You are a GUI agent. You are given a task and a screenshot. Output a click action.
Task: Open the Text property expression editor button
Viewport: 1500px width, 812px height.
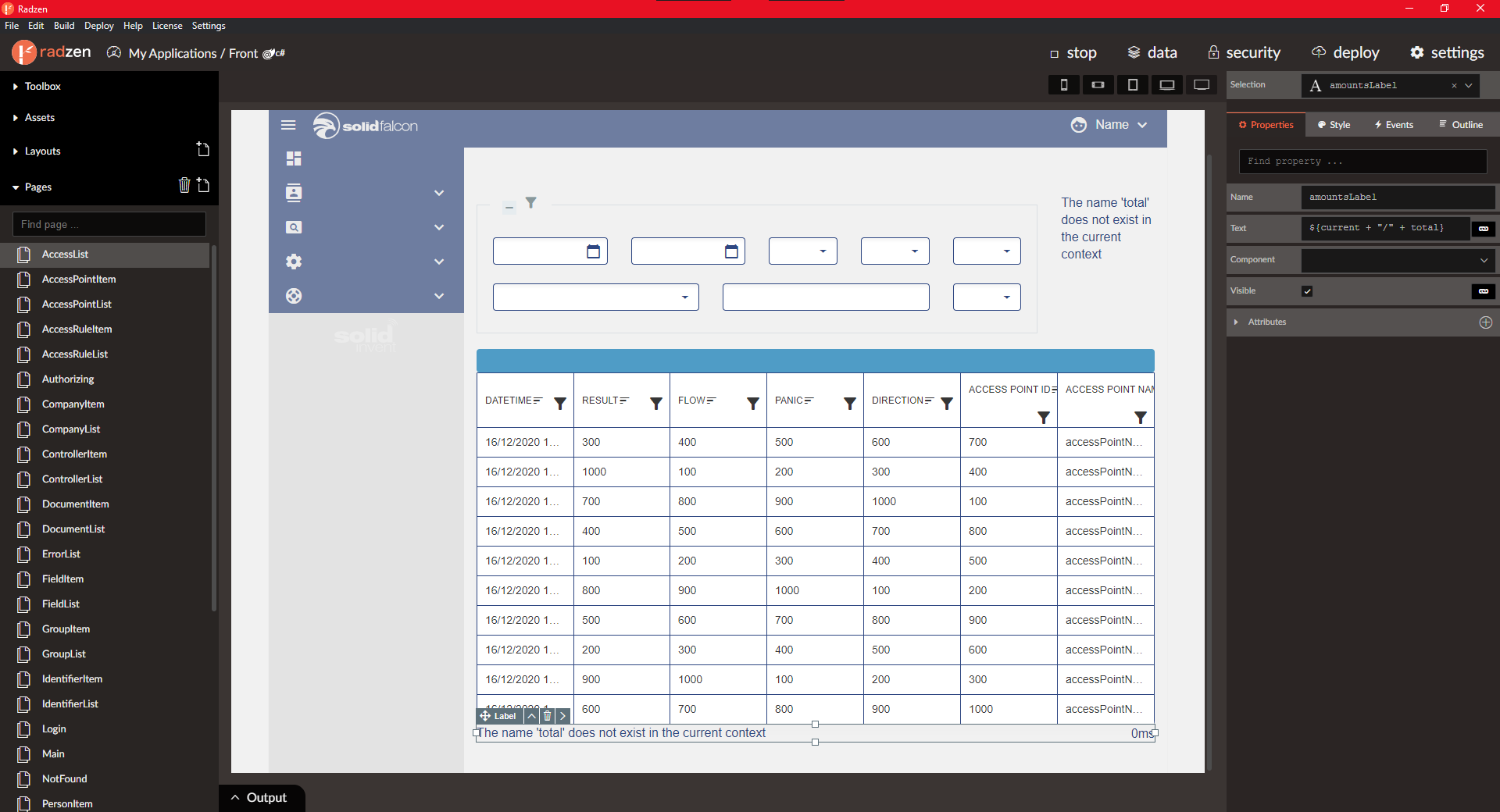pos(1484,229)
